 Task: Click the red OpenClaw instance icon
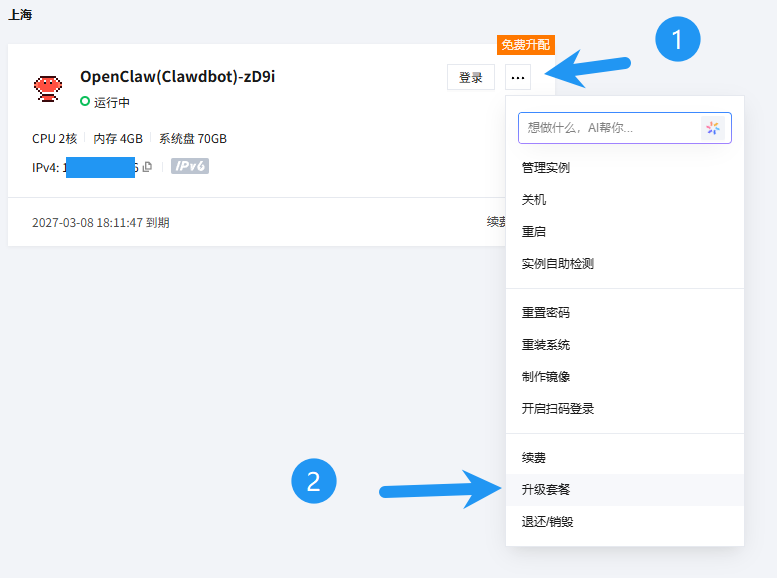point(46,88)
